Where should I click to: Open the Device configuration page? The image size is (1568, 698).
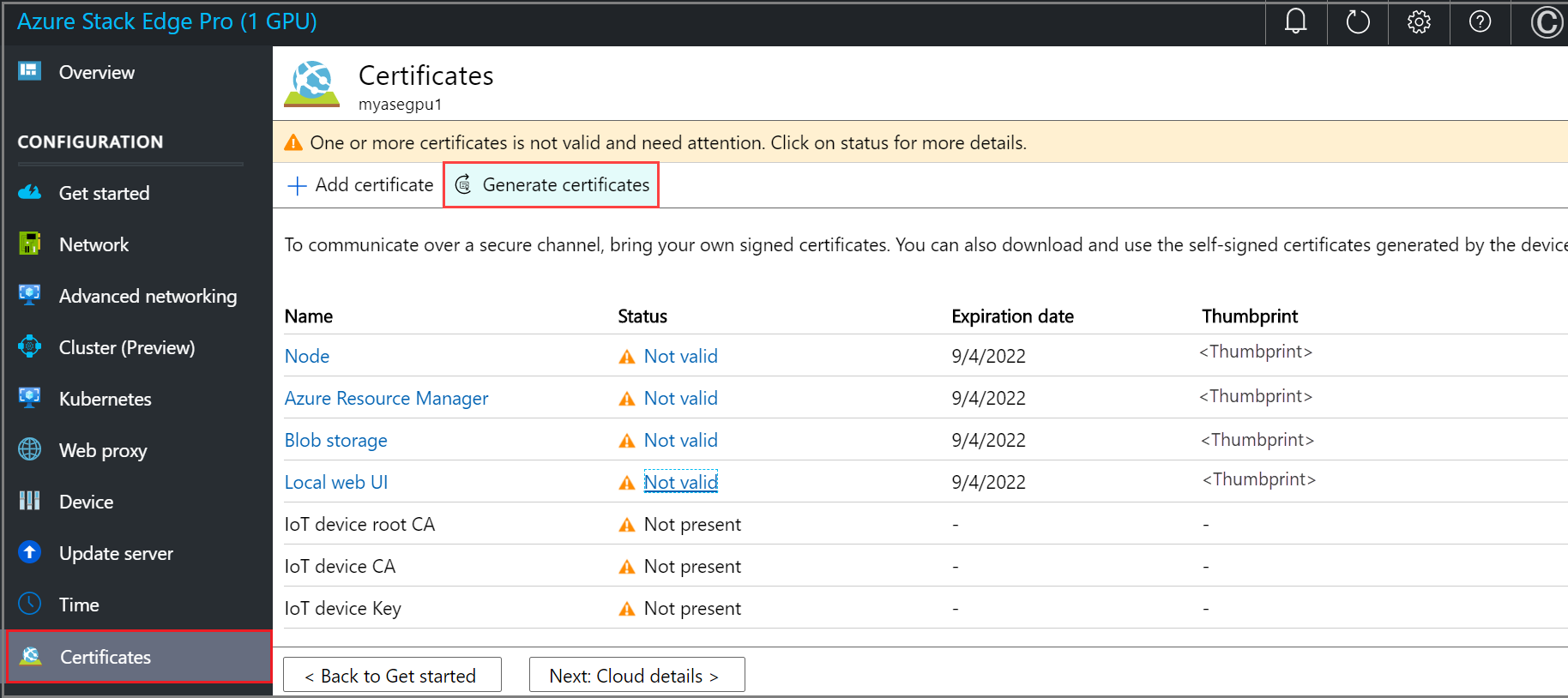86,502
